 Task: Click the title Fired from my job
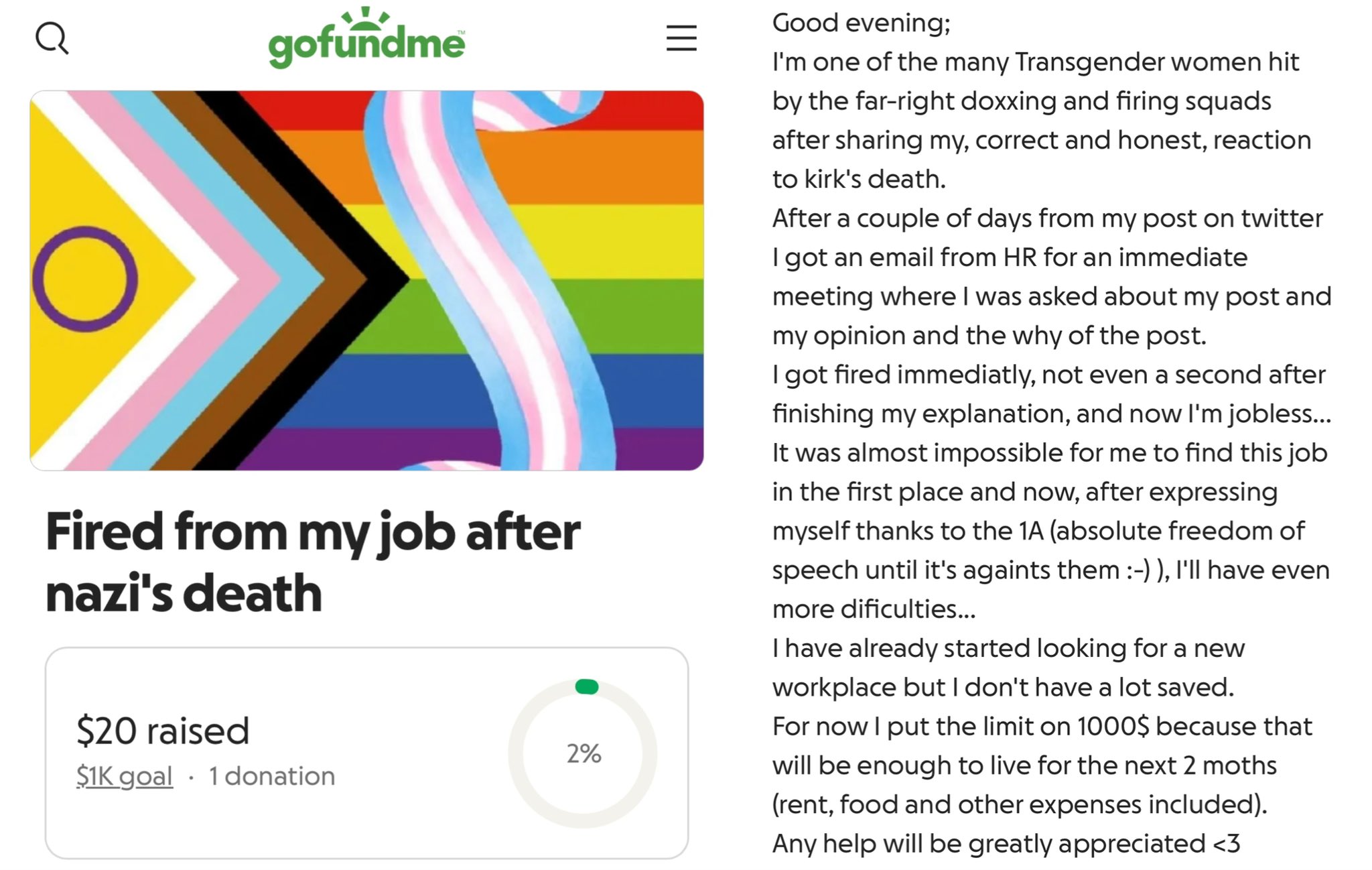click(313, 562)
